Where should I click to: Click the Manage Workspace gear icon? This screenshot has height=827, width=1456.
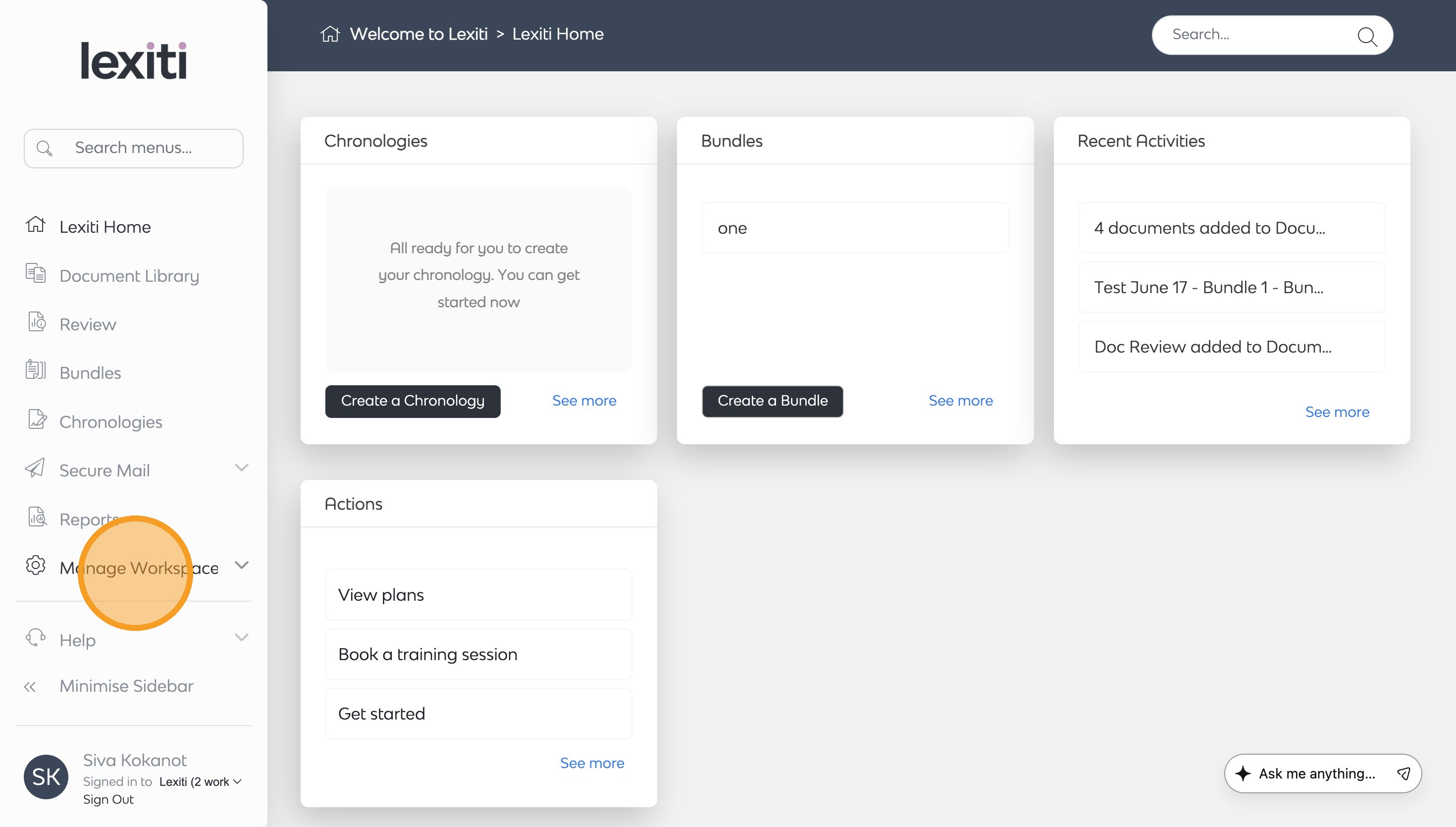[x=35, y=566]
